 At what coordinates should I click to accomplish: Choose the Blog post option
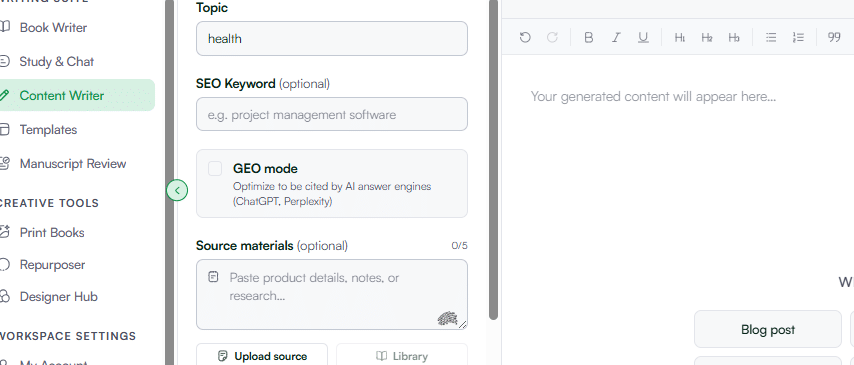[x=768, y=329]
